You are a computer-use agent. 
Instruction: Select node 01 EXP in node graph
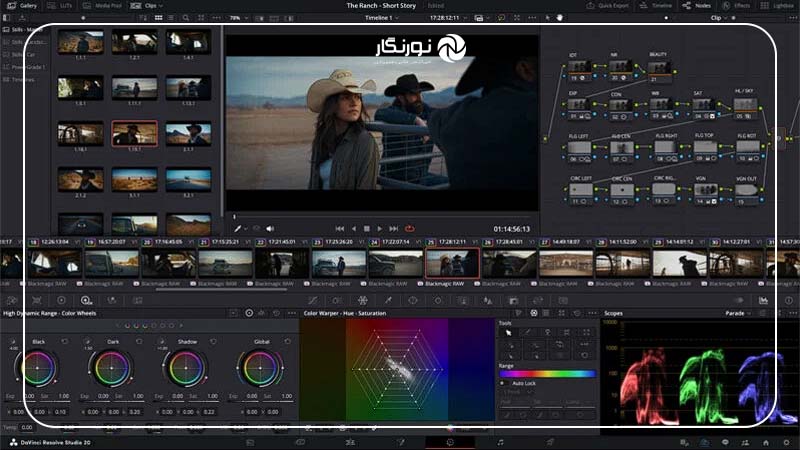coord(579,109)
